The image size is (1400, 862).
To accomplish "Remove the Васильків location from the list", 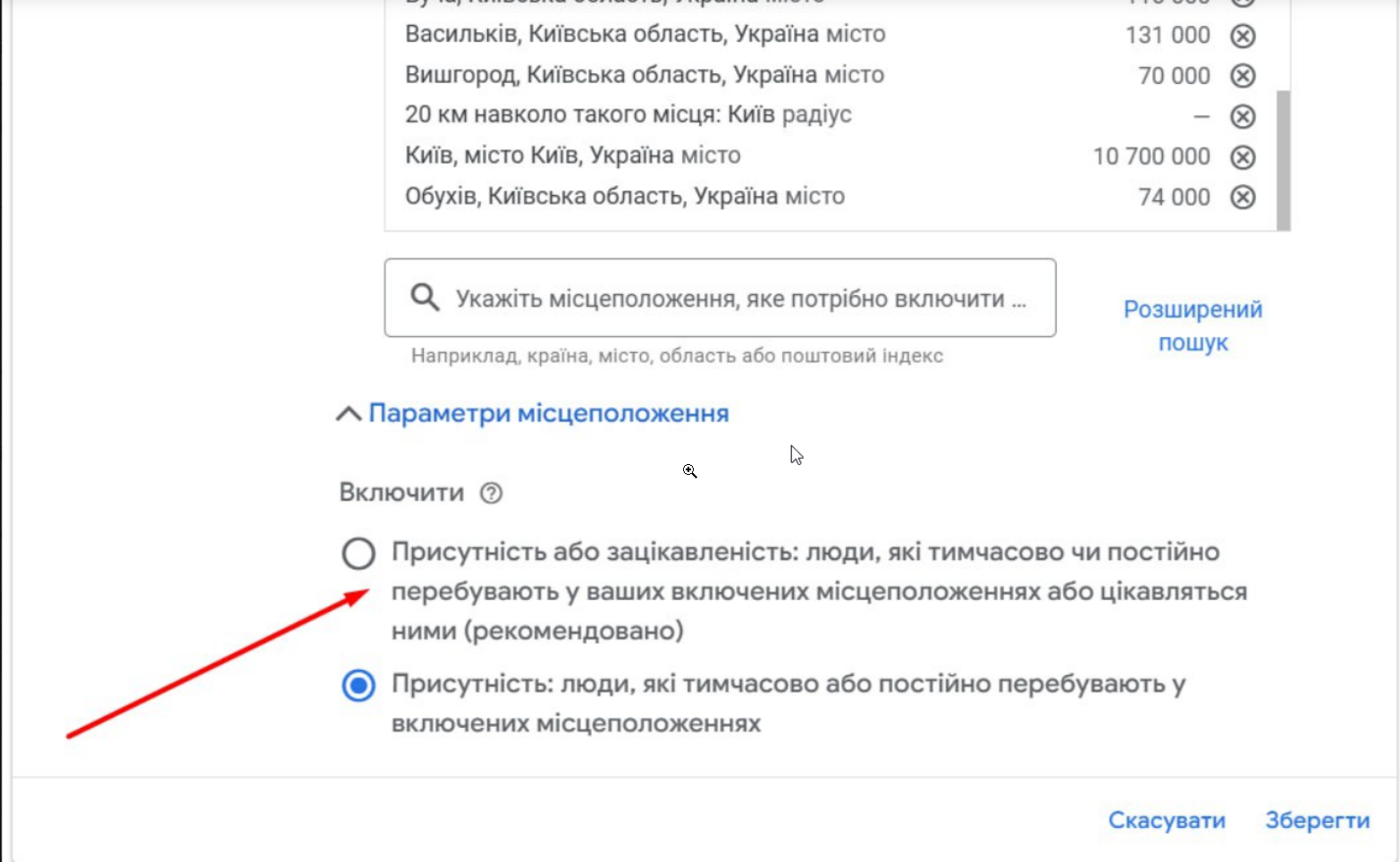I will [x=1243, y=36].
